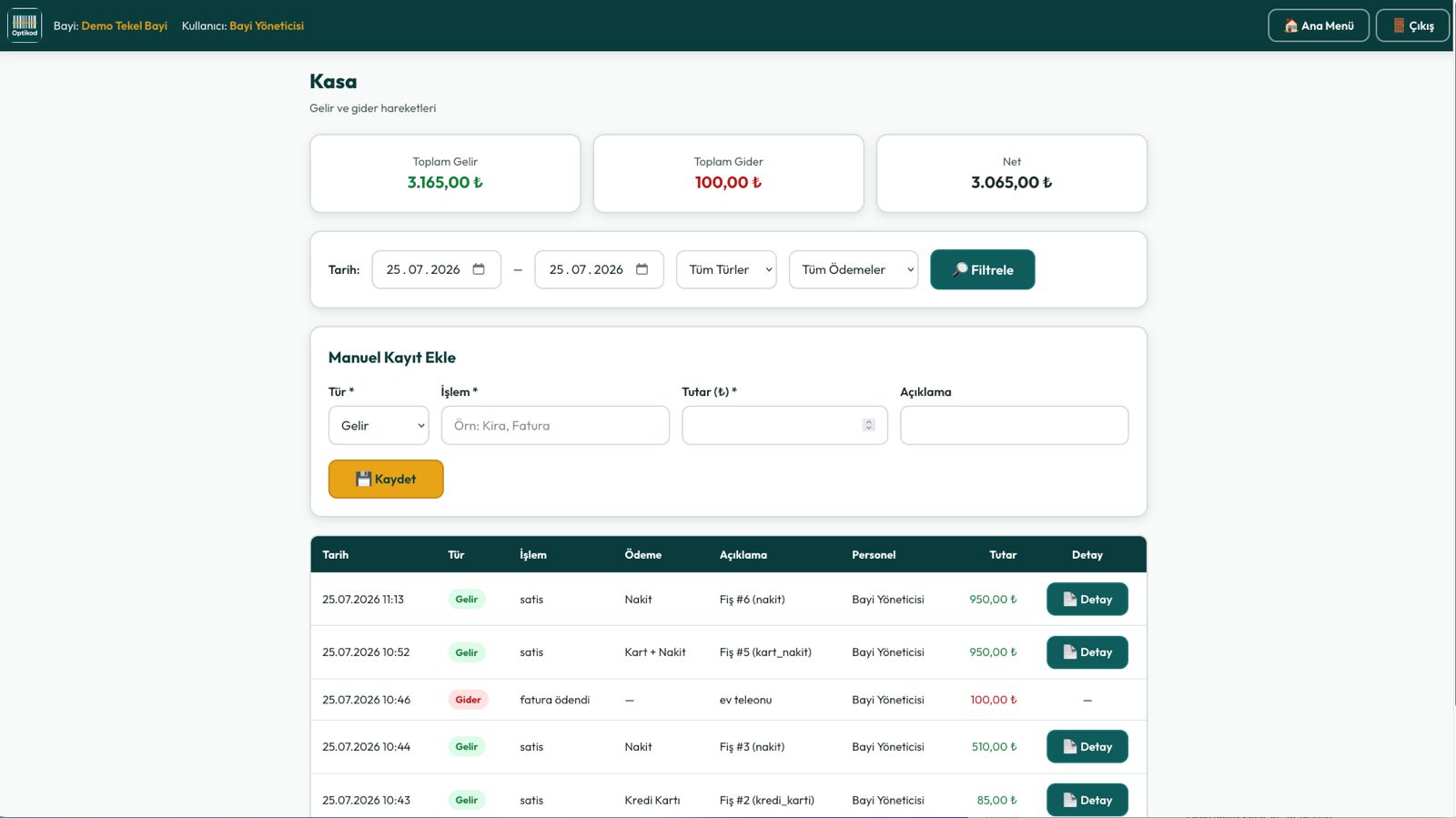Image resolution: width=1456 pixels, height=818 pixels.
Task: Click the Tutar column header
Action: coord(1003,554)
